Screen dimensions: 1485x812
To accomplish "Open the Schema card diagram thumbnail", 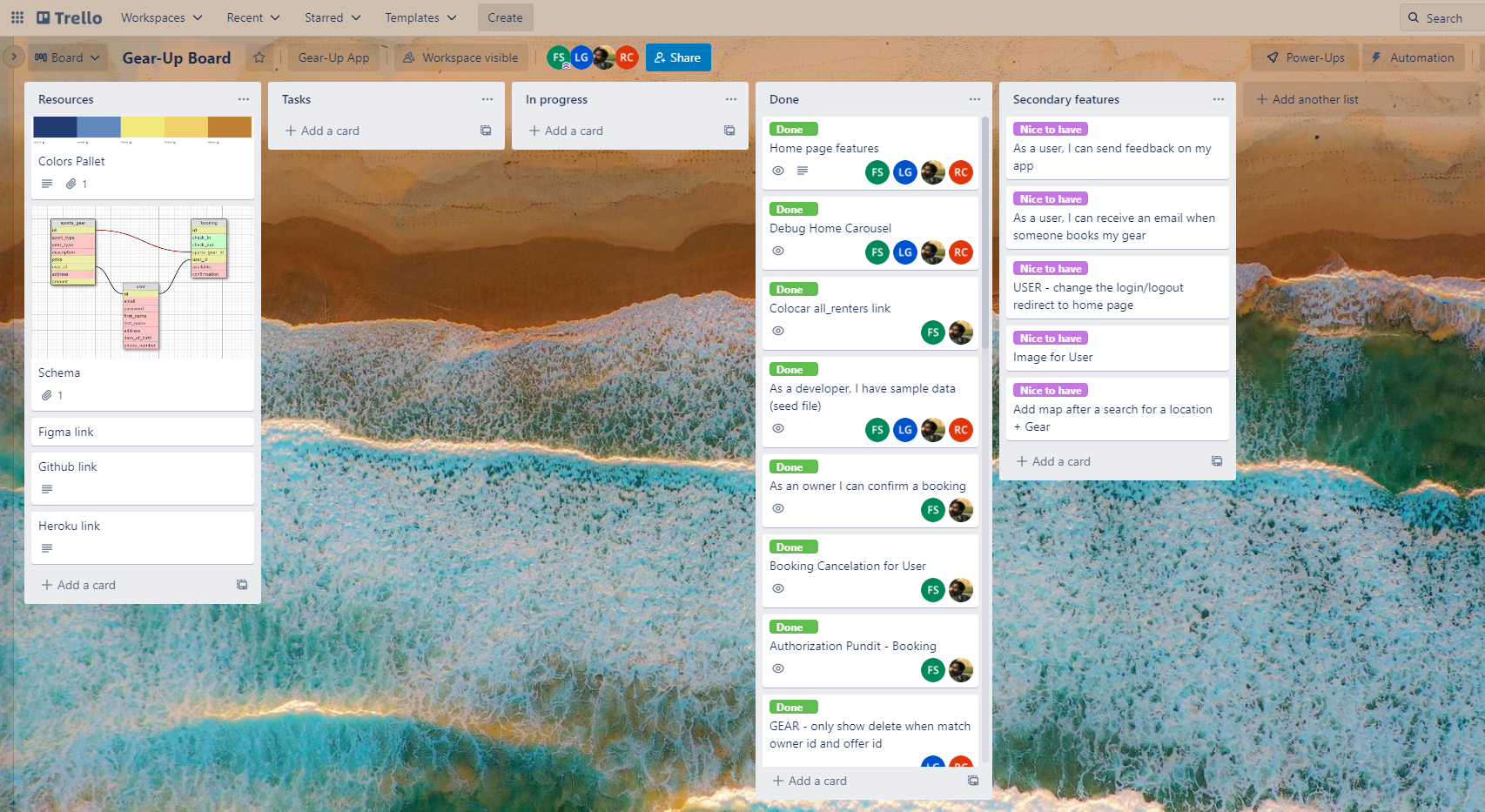I will (143, 283).
